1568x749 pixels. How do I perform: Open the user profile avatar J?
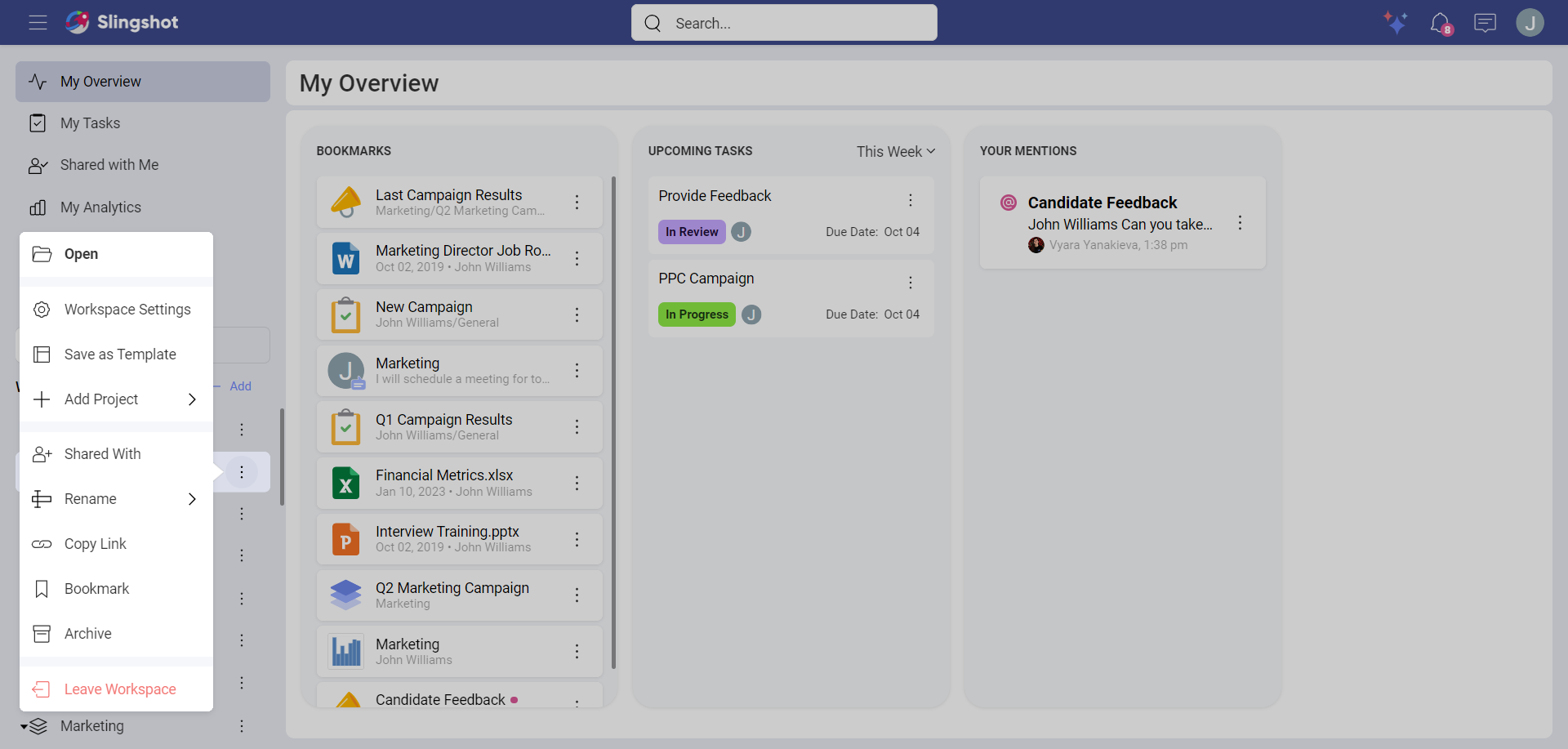coord(1530,22)
